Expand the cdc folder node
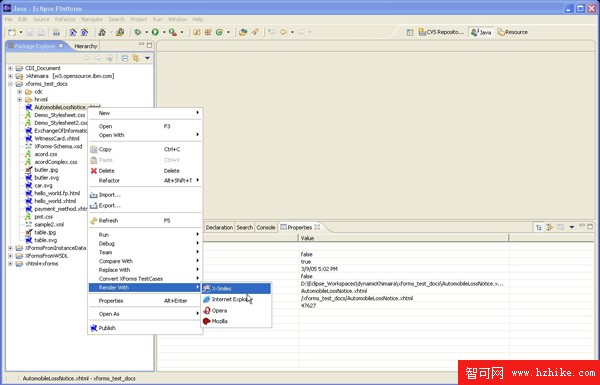The height and width of the screenshot is (385, 600). (x=20, y=92)
